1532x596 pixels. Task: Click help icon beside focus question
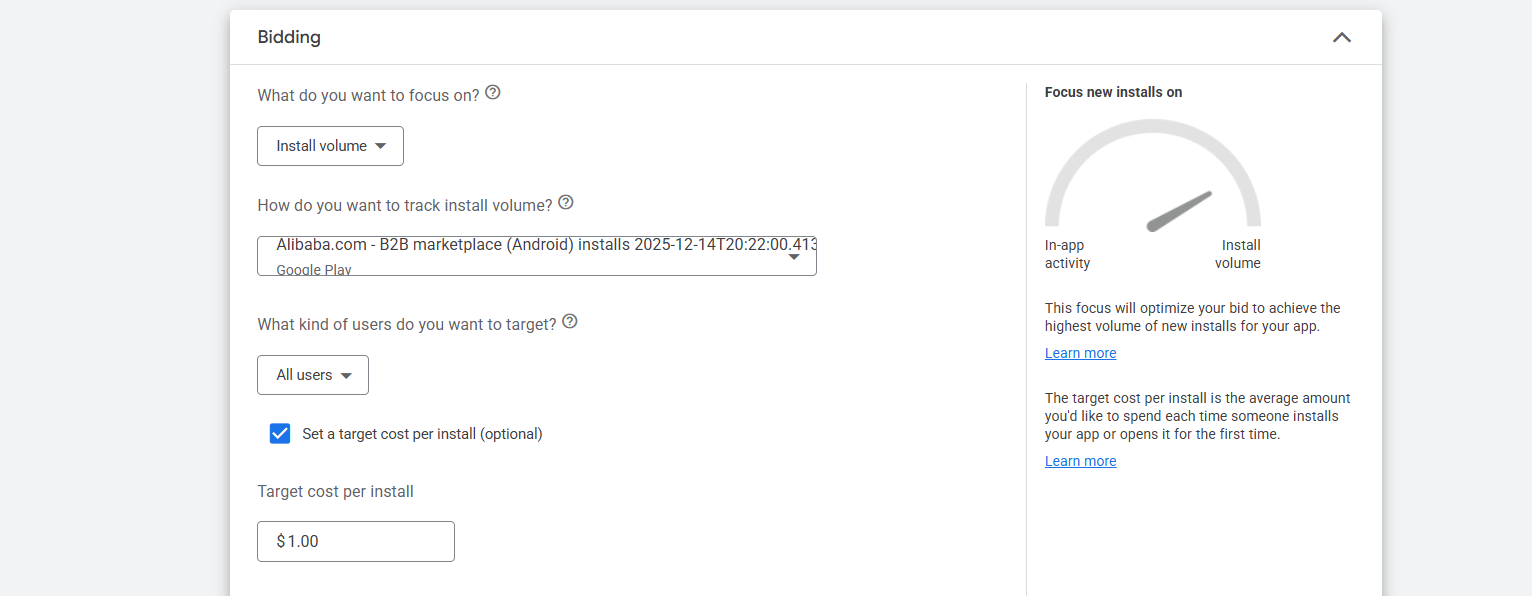pyautogui.click(x=492, y=93)
